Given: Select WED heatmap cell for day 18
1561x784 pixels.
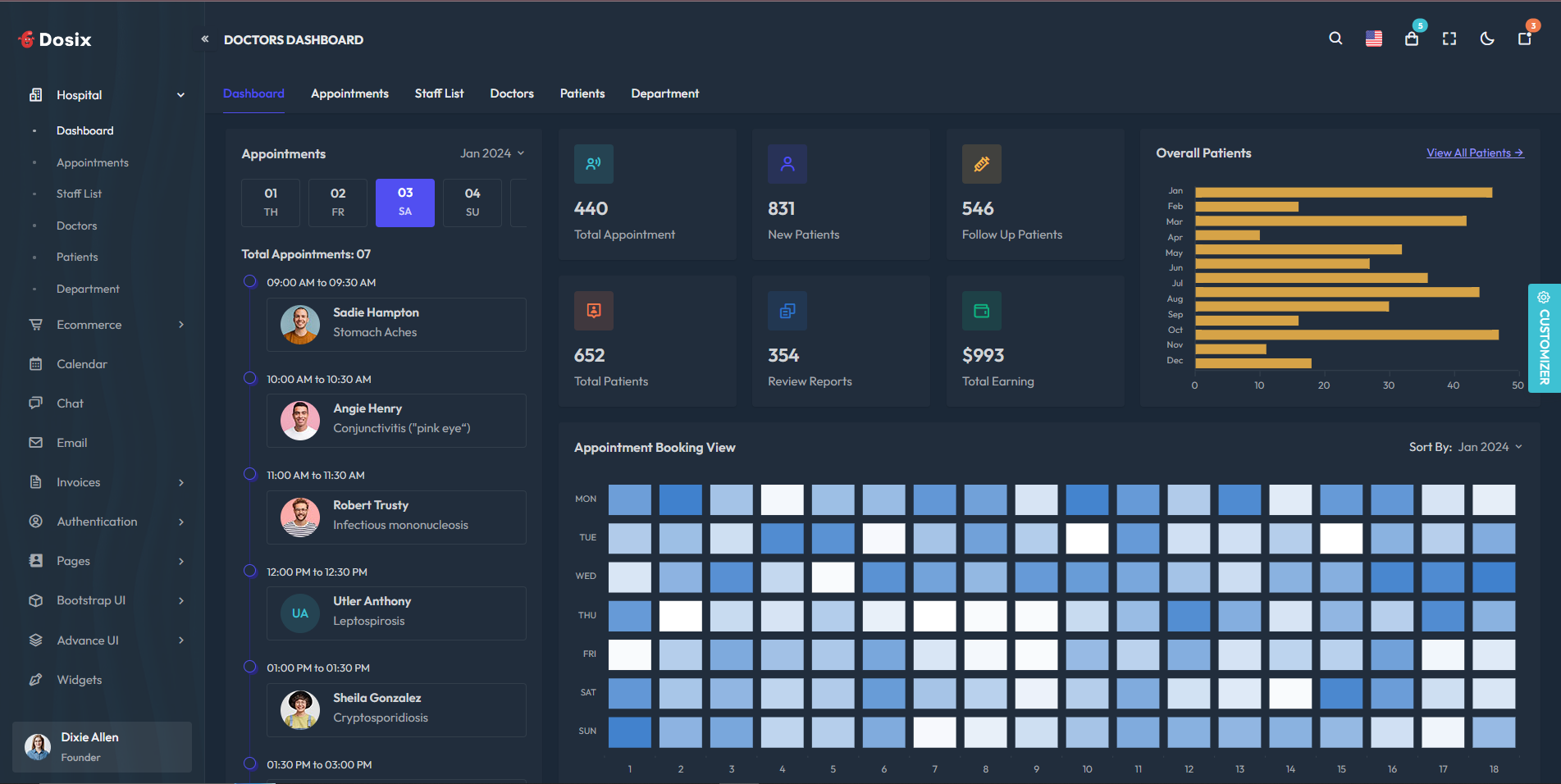Looking at the screenshot, I should pos(1494,577).
